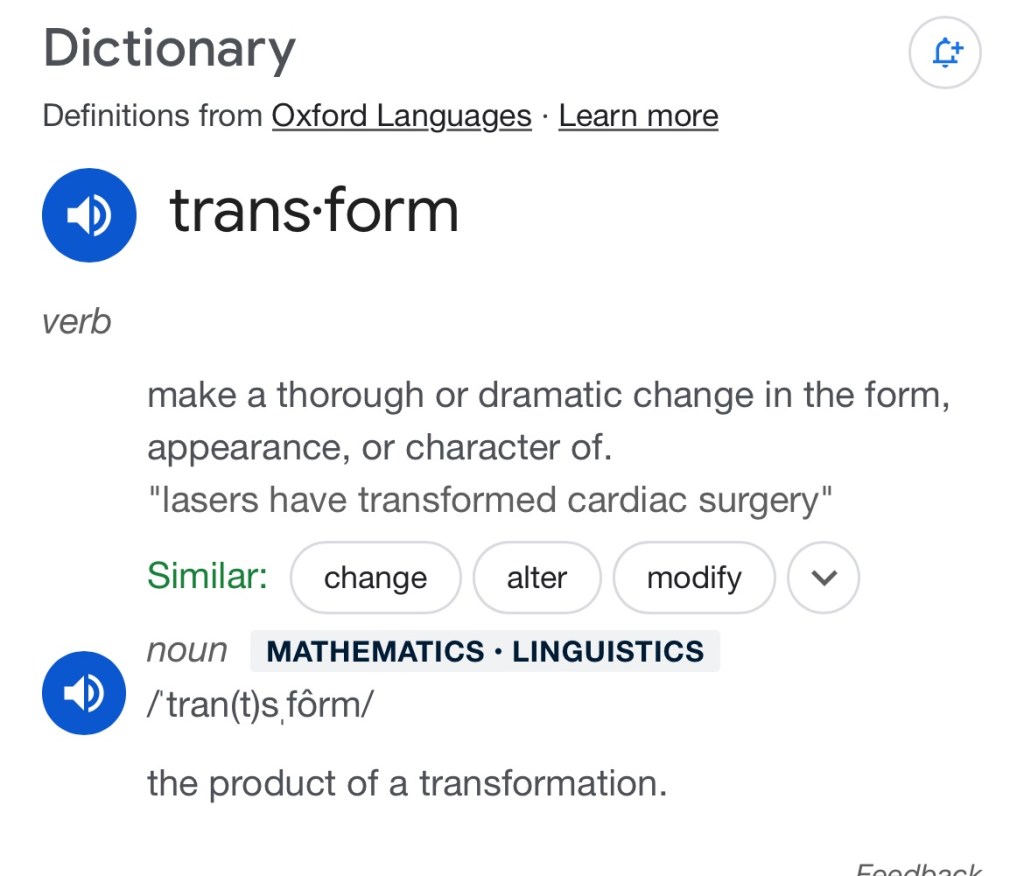This screenshot has width=1024, height=876.
Task: Click the verb definition text
Action: click(x=547, y=421)
